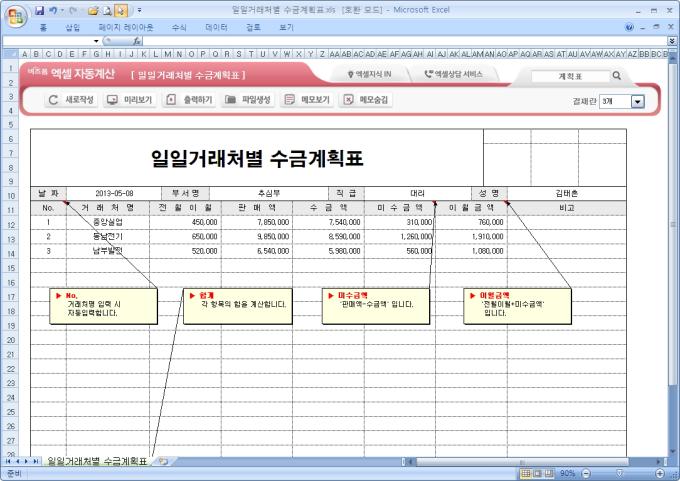Click the 출력하기 button
This screenshot has height=481, width=680.
tap(189, 100)
